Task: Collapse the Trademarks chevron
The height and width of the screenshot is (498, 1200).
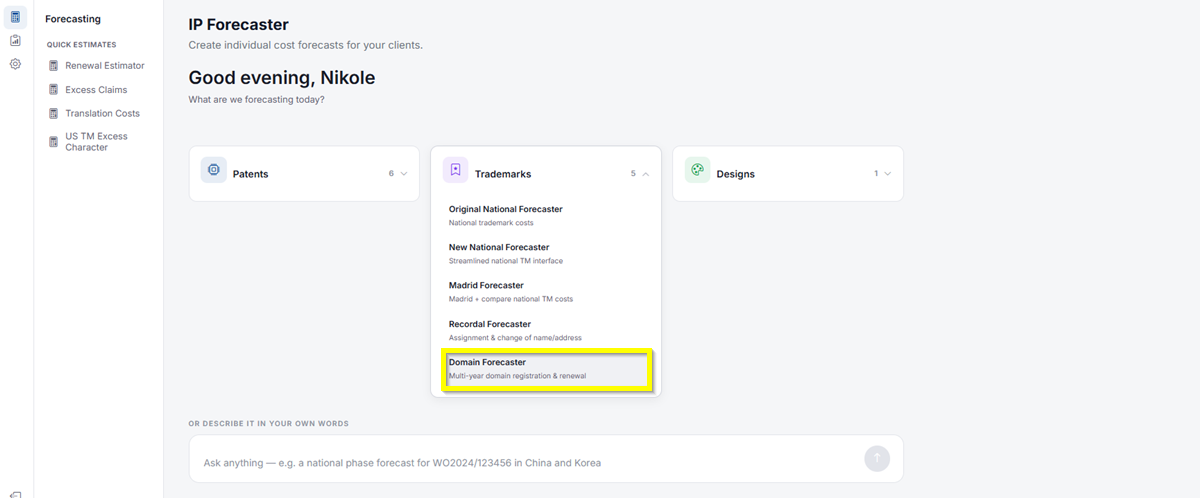Action: click(646, 174)
